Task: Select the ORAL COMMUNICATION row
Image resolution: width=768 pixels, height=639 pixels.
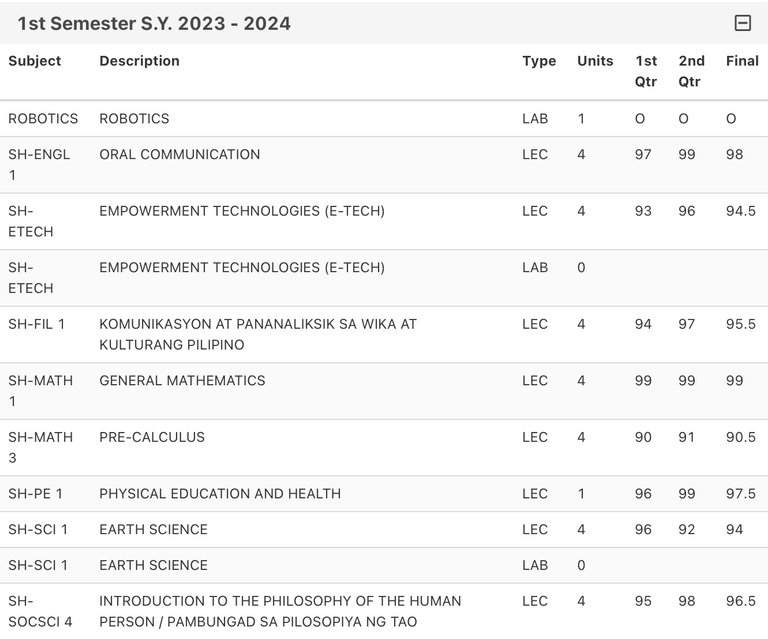Action: tap(384, 165)
